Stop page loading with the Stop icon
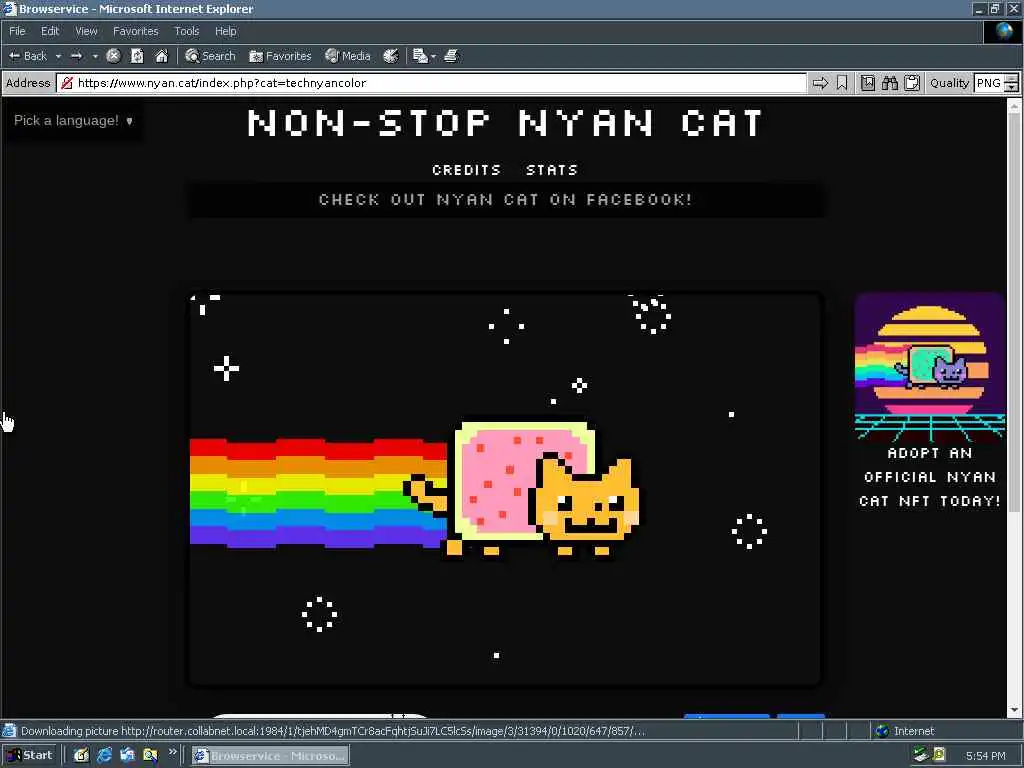 tap(113, 56)
